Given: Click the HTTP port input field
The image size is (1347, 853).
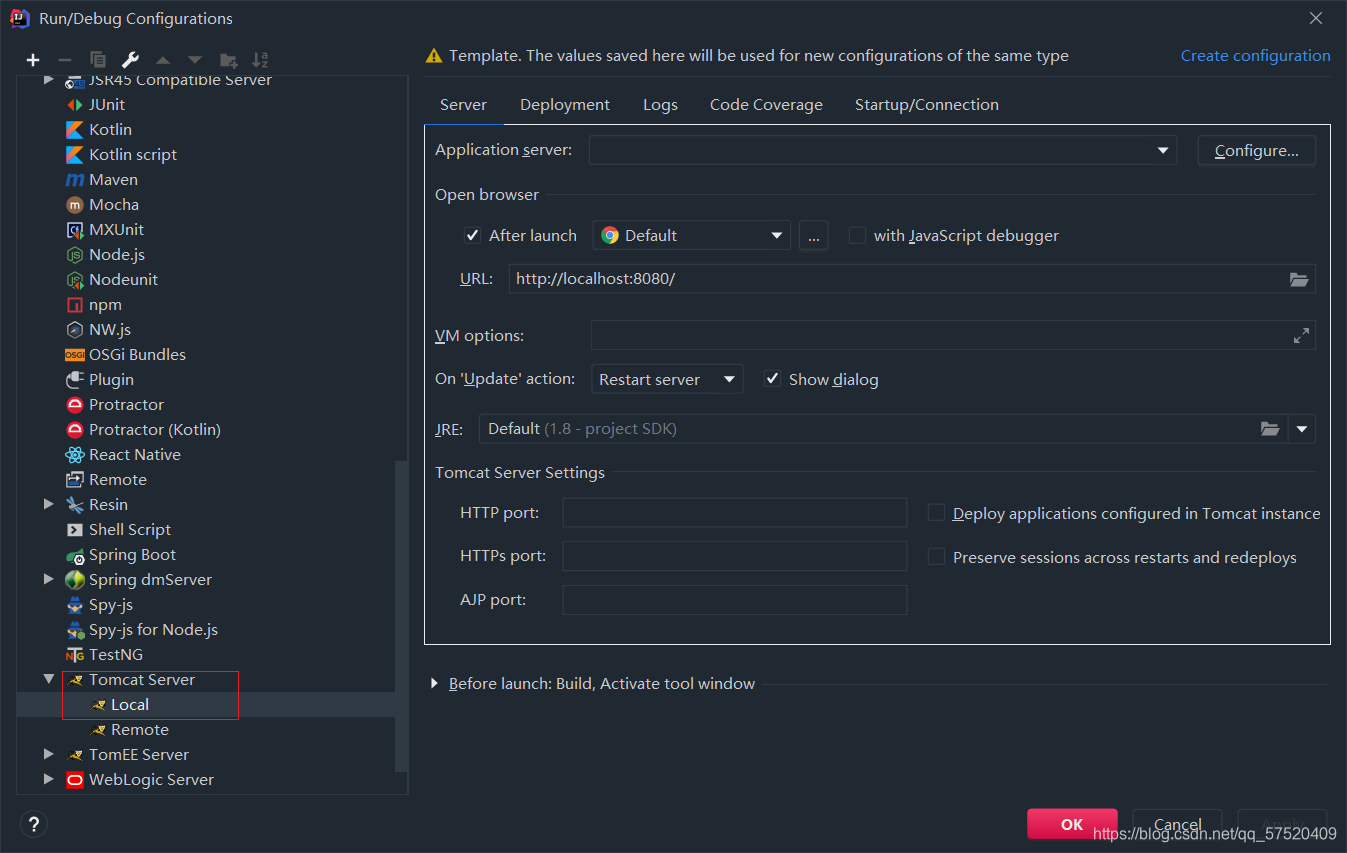Looking at the screenshot, I should [735, 513].
